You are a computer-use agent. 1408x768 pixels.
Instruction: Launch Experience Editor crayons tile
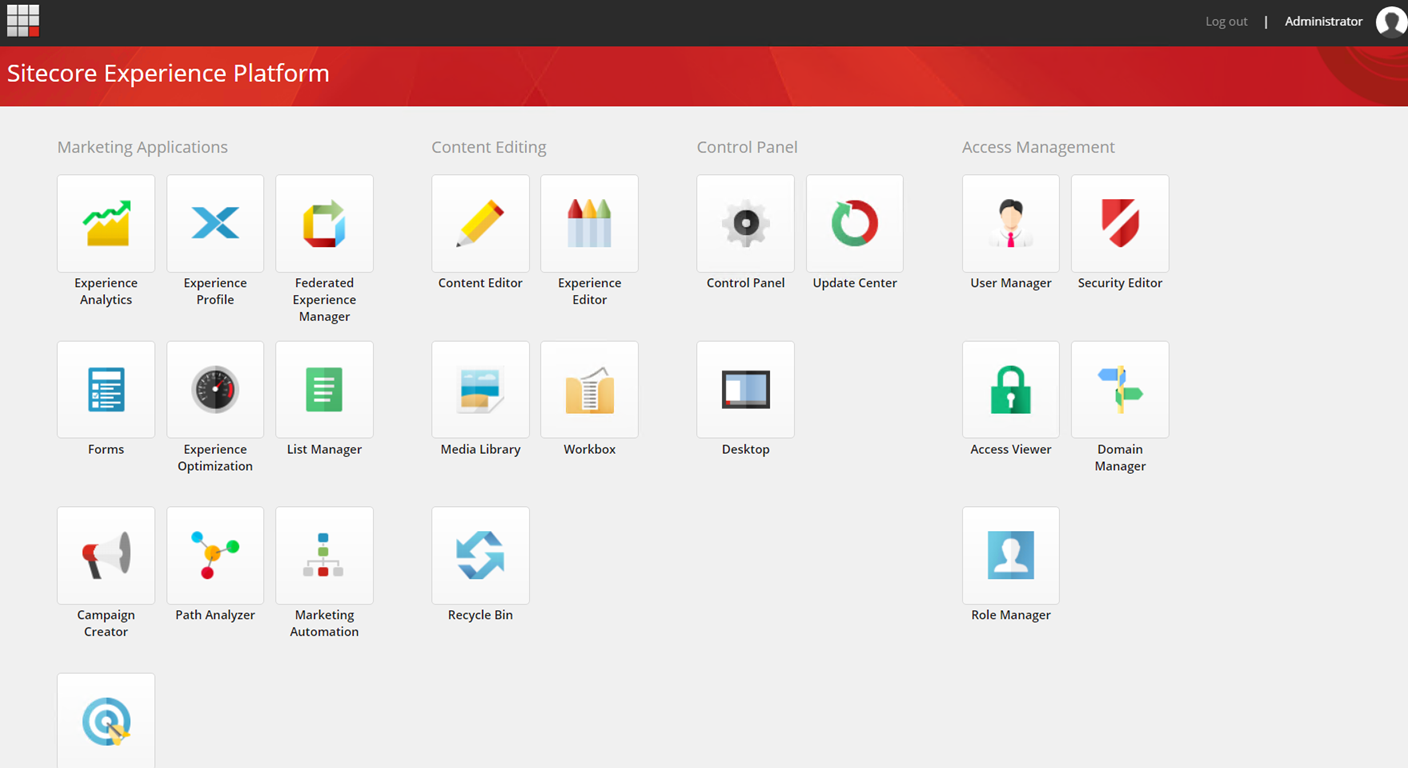click(x=589, y=223)
